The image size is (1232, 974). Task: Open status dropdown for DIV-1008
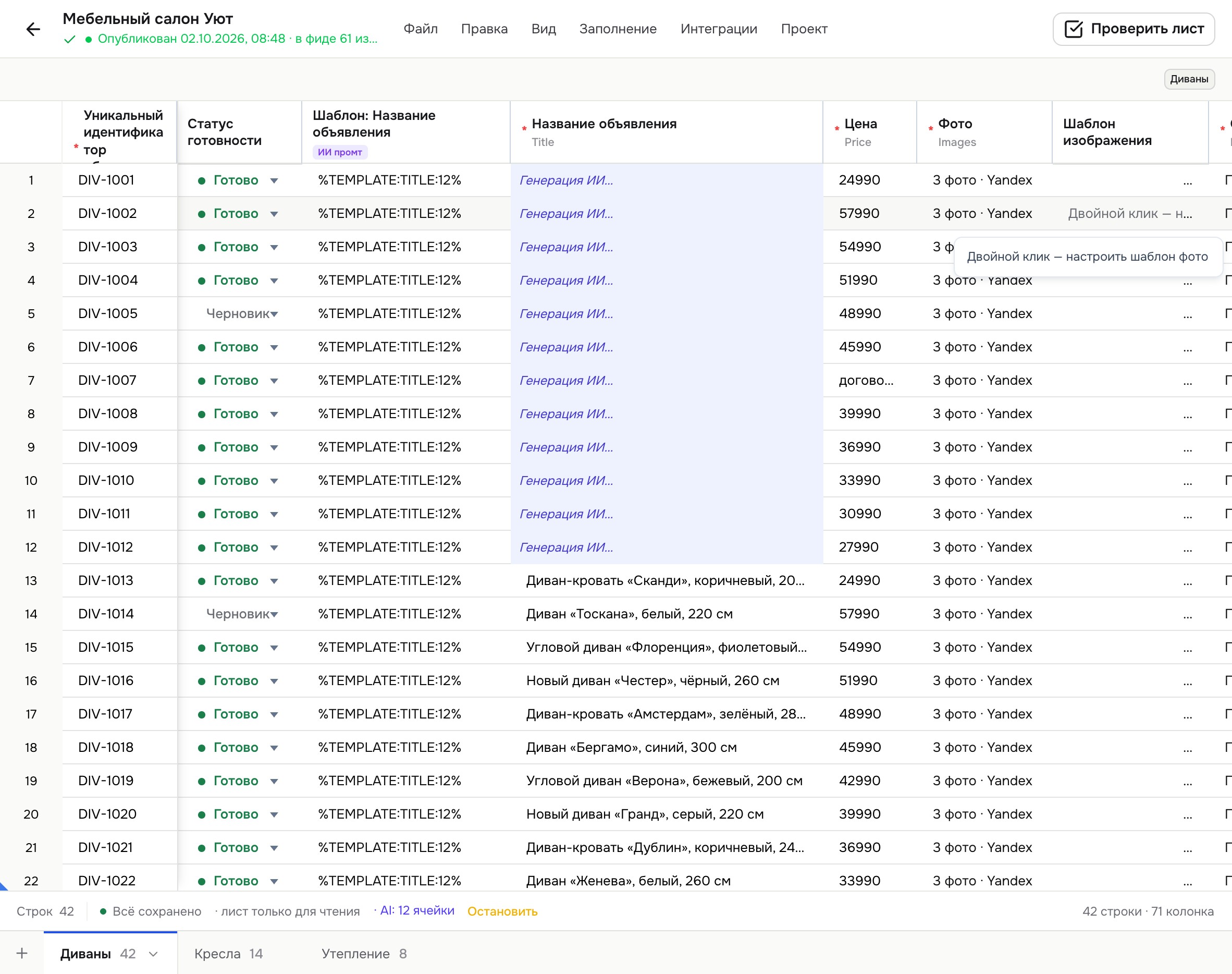click(274, 414)
